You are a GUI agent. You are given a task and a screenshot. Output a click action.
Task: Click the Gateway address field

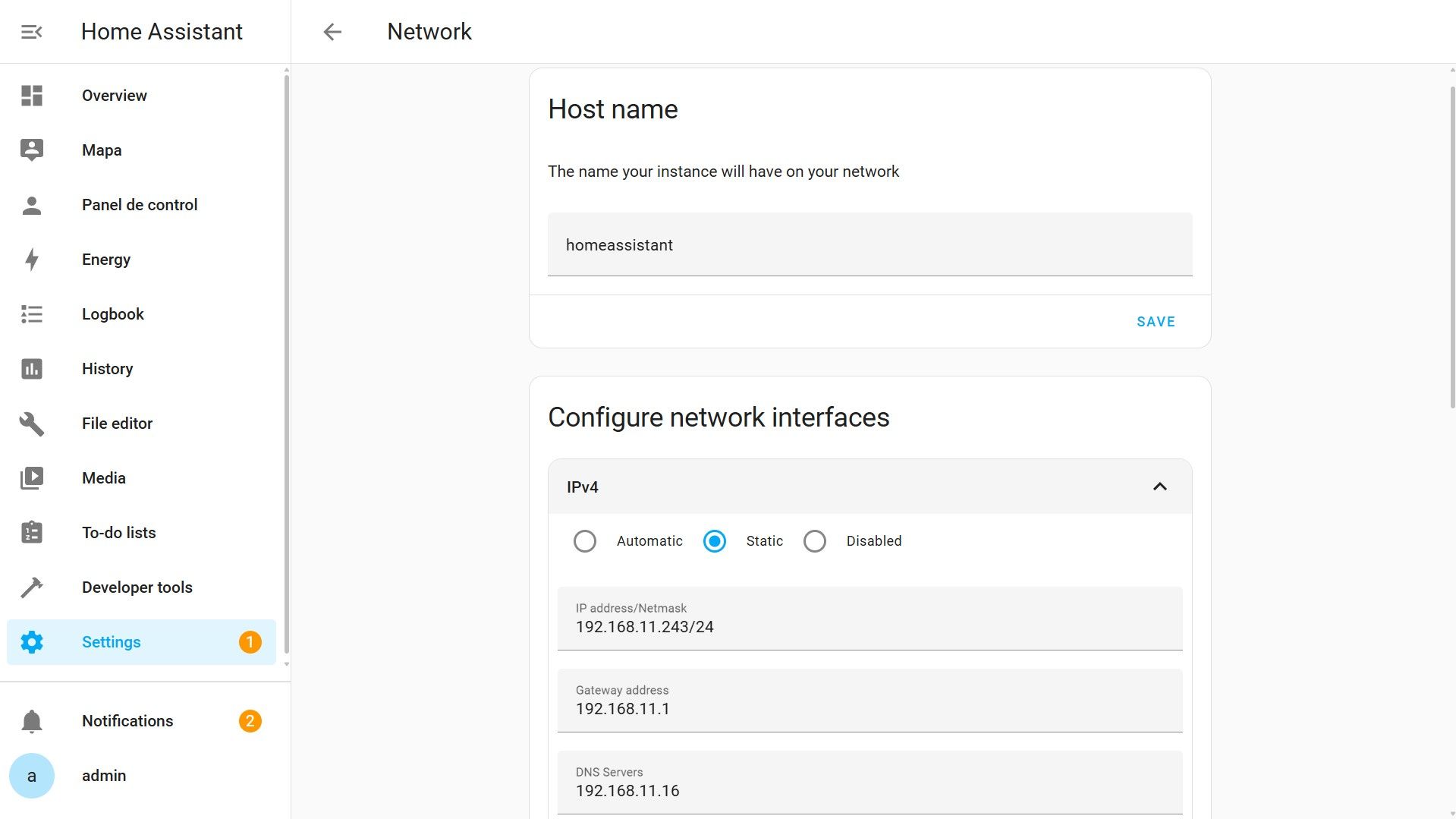coord(870,701)
